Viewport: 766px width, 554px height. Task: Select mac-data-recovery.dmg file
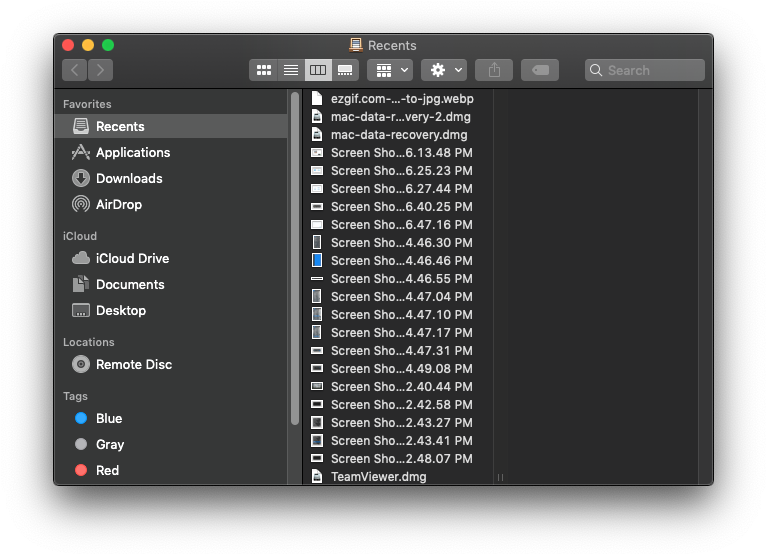click(x=398, y=135)
